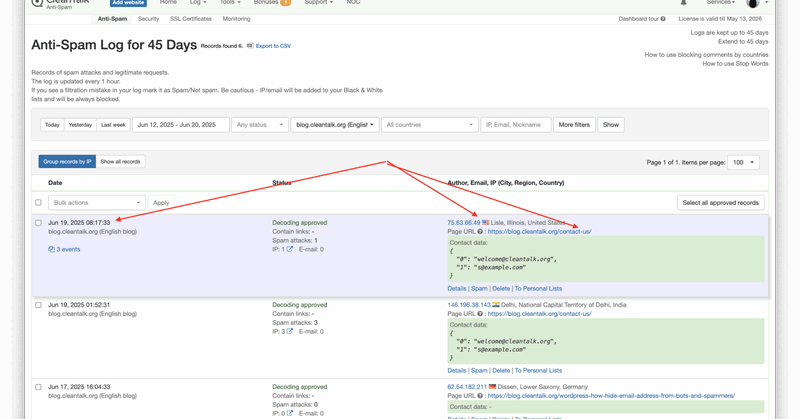
Task: Open the blog.cleantalk.org website selector
Action: point(335,125)
